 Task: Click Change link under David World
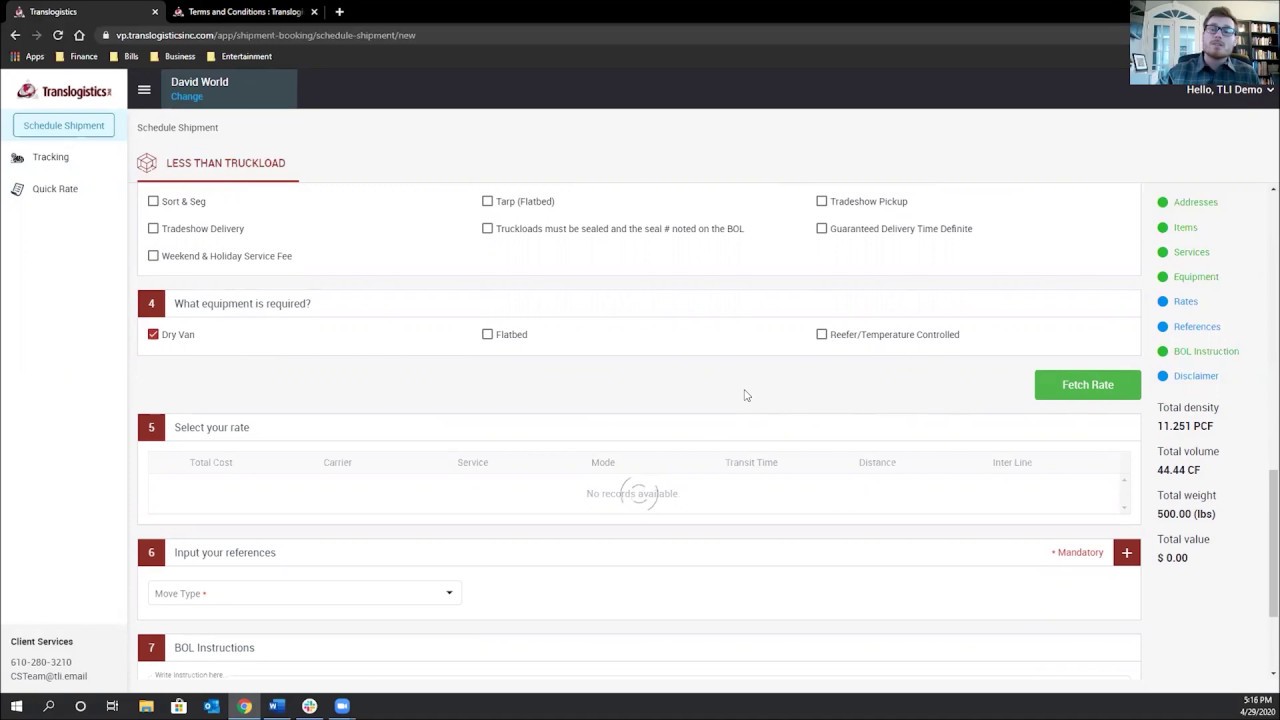pos(187,97)
